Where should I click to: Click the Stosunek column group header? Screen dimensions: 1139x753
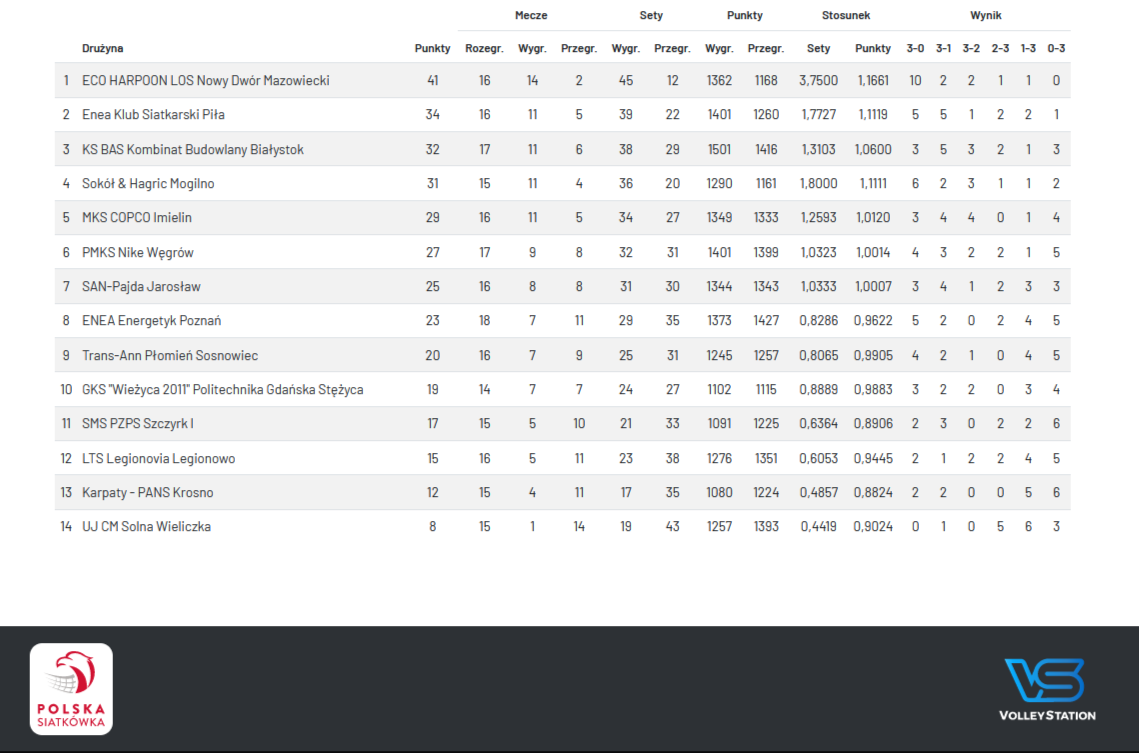point(846,16)
